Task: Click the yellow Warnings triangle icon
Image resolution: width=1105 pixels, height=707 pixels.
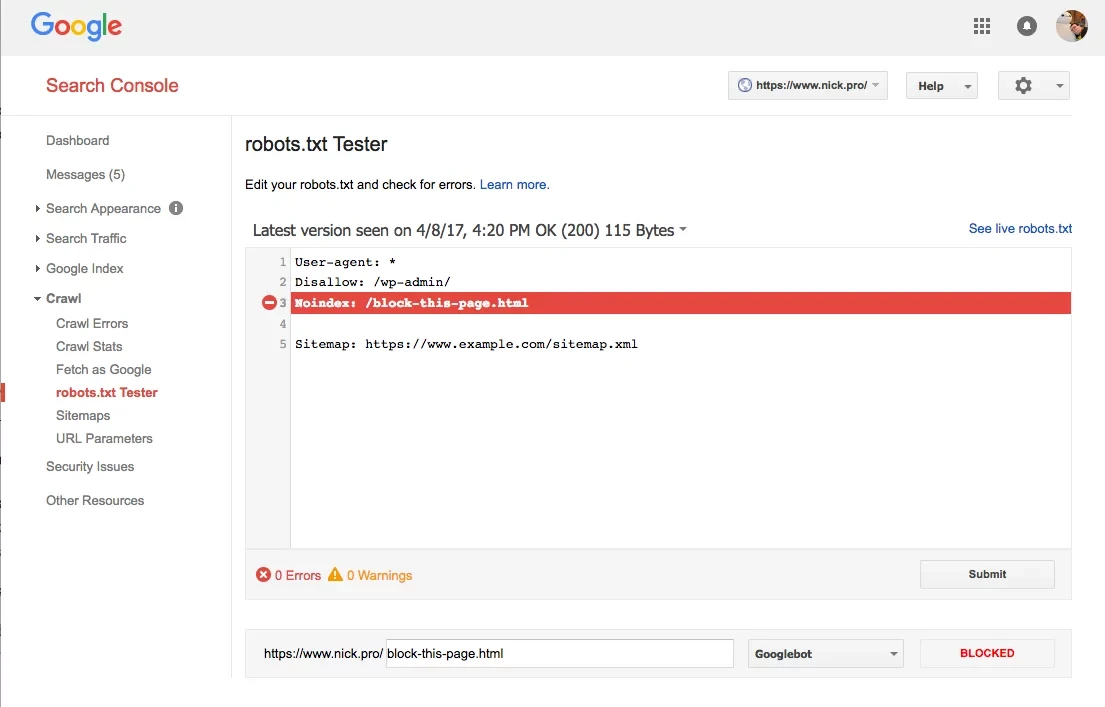Action: click(336, 575)
